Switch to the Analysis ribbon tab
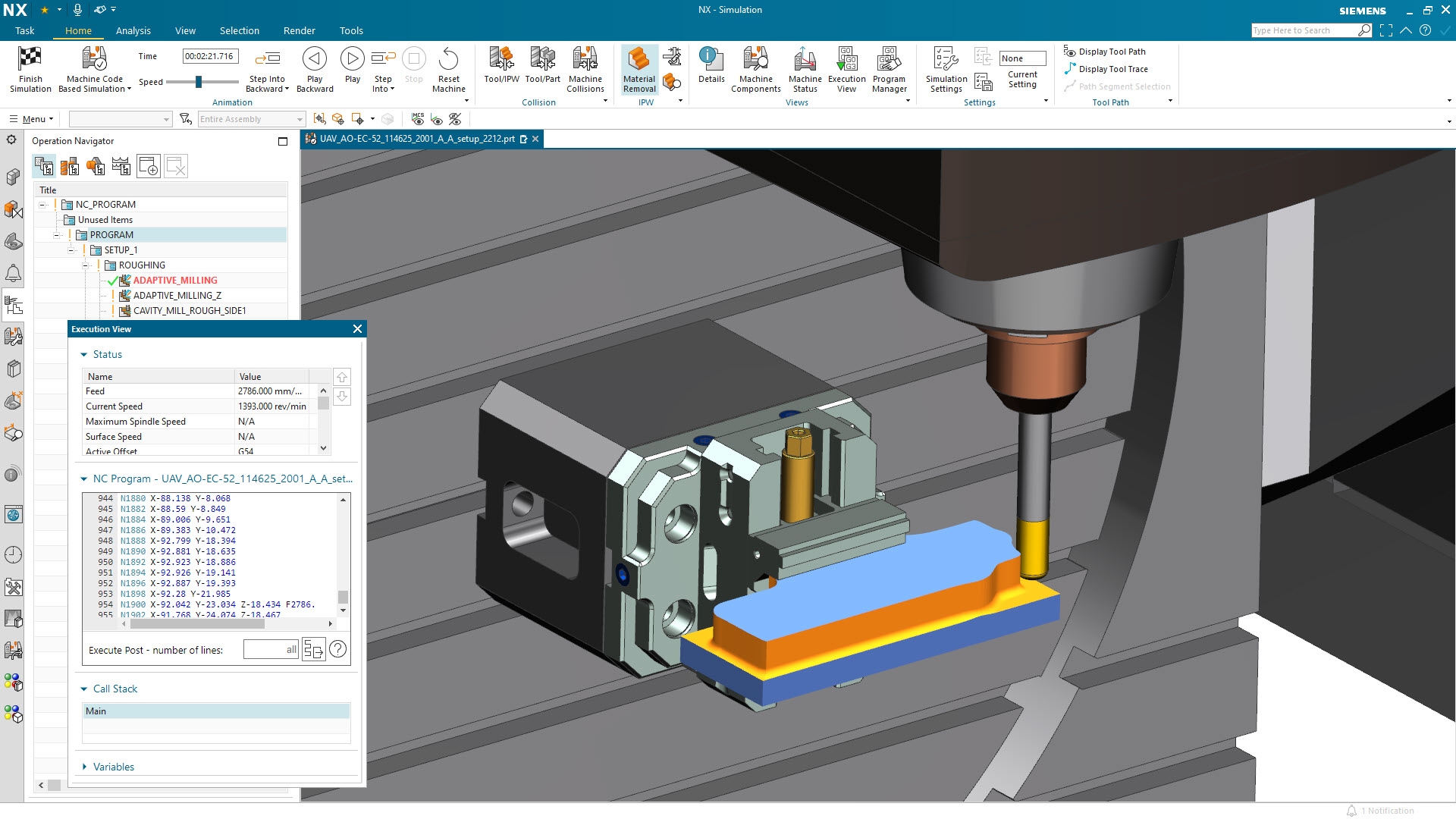This screenshot has width=1456, height=819. pos(133,30)
